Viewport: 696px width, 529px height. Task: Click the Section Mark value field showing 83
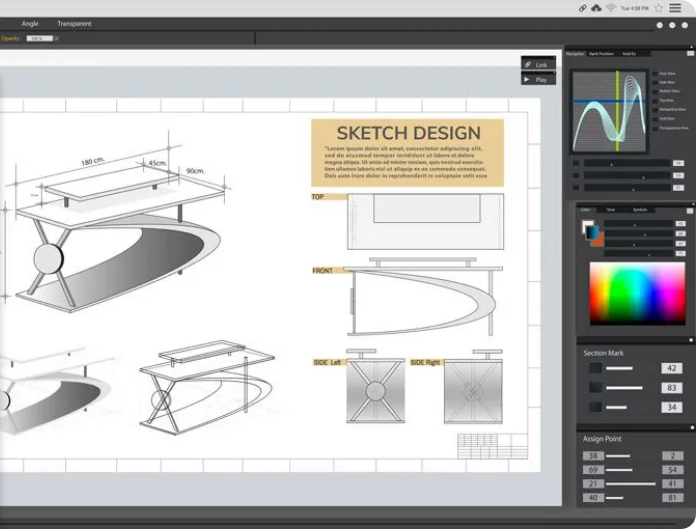pyautogui.click(x=670, y=388)
